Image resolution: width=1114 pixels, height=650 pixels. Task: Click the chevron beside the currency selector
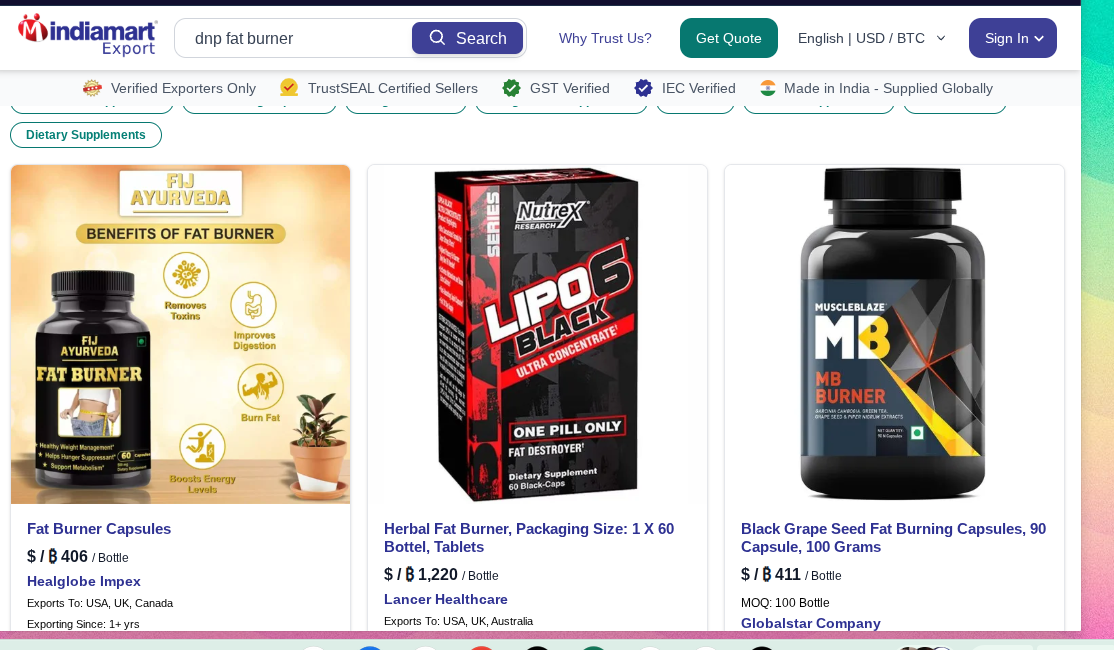coord(941,38)
